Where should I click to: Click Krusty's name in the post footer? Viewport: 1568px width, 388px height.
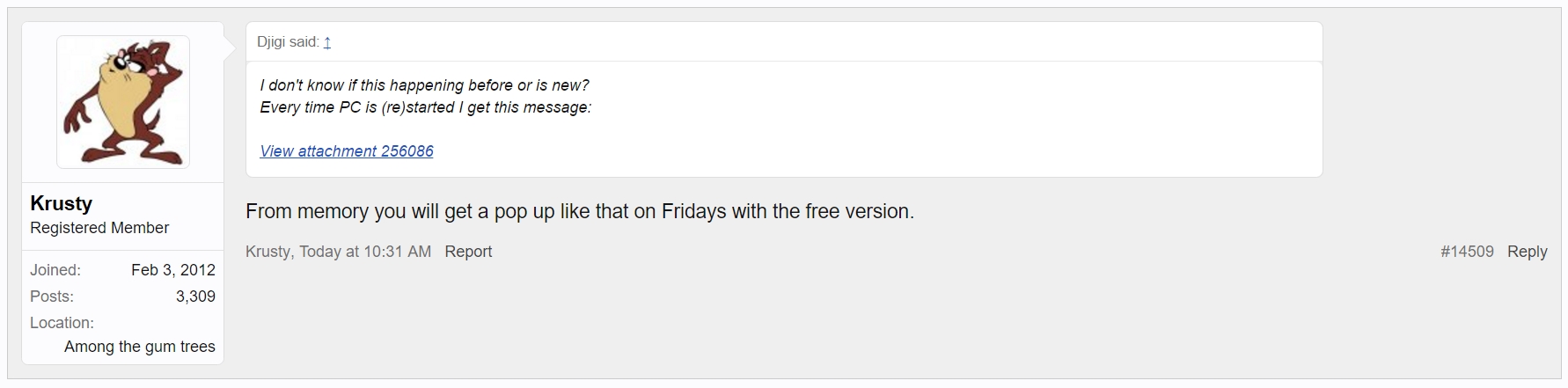point(267,252)
